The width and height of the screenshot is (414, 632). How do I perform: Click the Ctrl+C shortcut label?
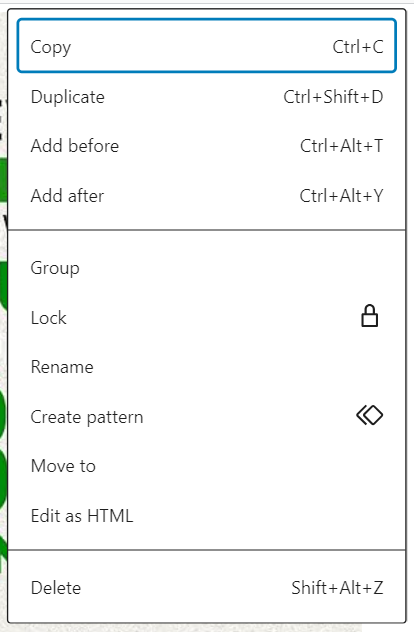358,47
